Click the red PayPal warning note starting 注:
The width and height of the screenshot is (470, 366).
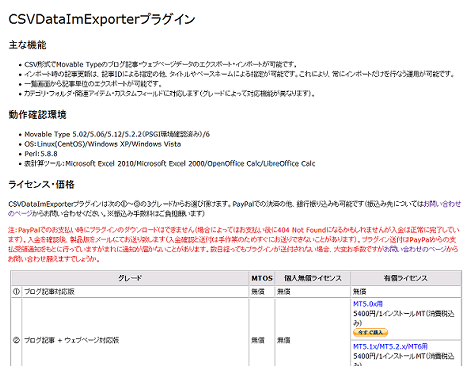click(234, 244)
